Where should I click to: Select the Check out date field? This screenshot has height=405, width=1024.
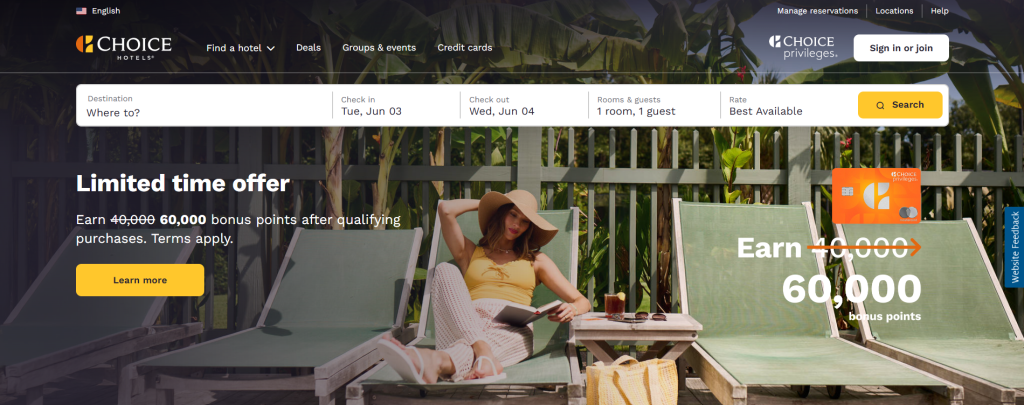[524, 105]
